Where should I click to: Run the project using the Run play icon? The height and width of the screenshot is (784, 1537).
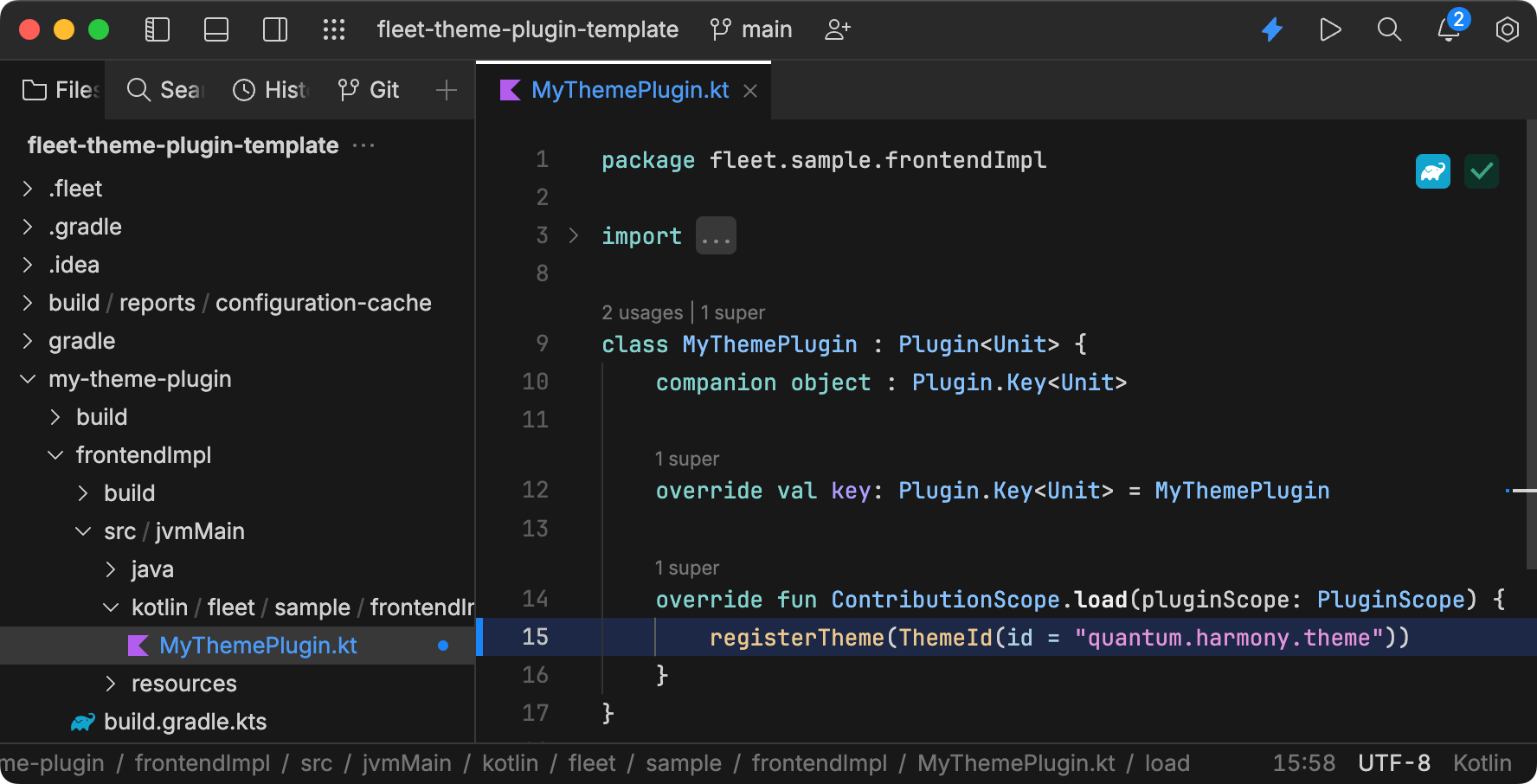1330,29
